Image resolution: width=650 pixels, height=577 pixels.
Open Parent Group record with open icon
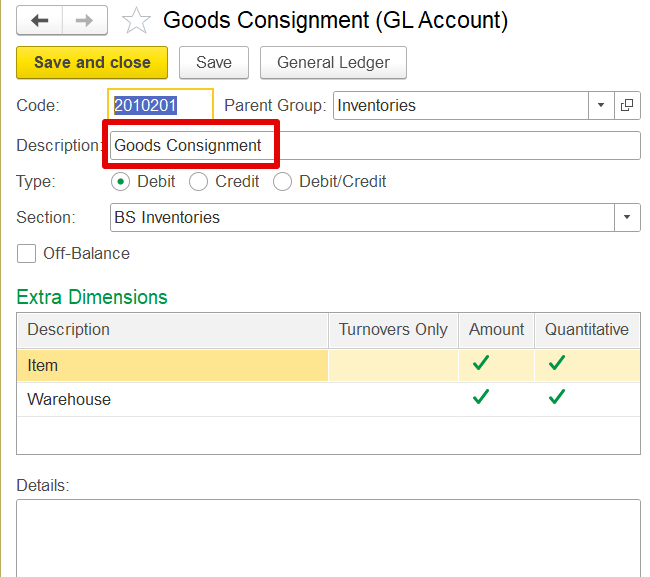pos(627,105)
